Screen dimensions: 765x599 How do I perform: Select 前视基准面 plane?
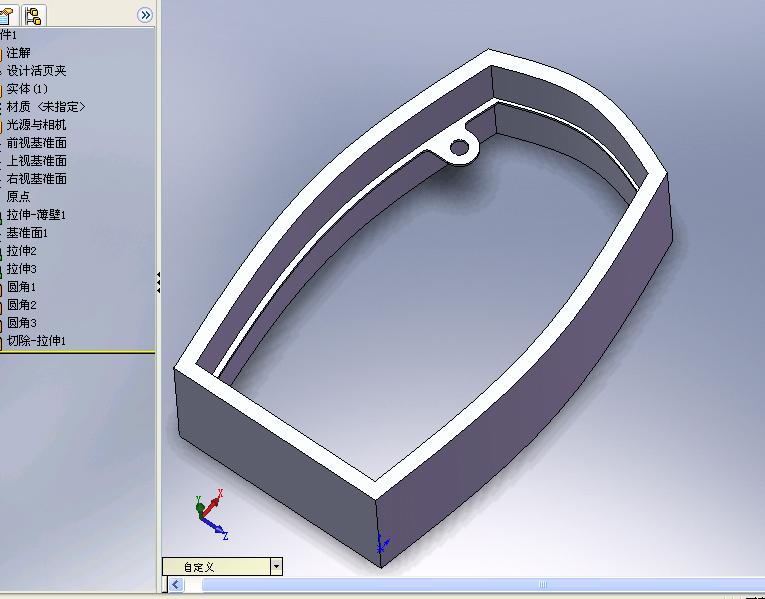37,143
